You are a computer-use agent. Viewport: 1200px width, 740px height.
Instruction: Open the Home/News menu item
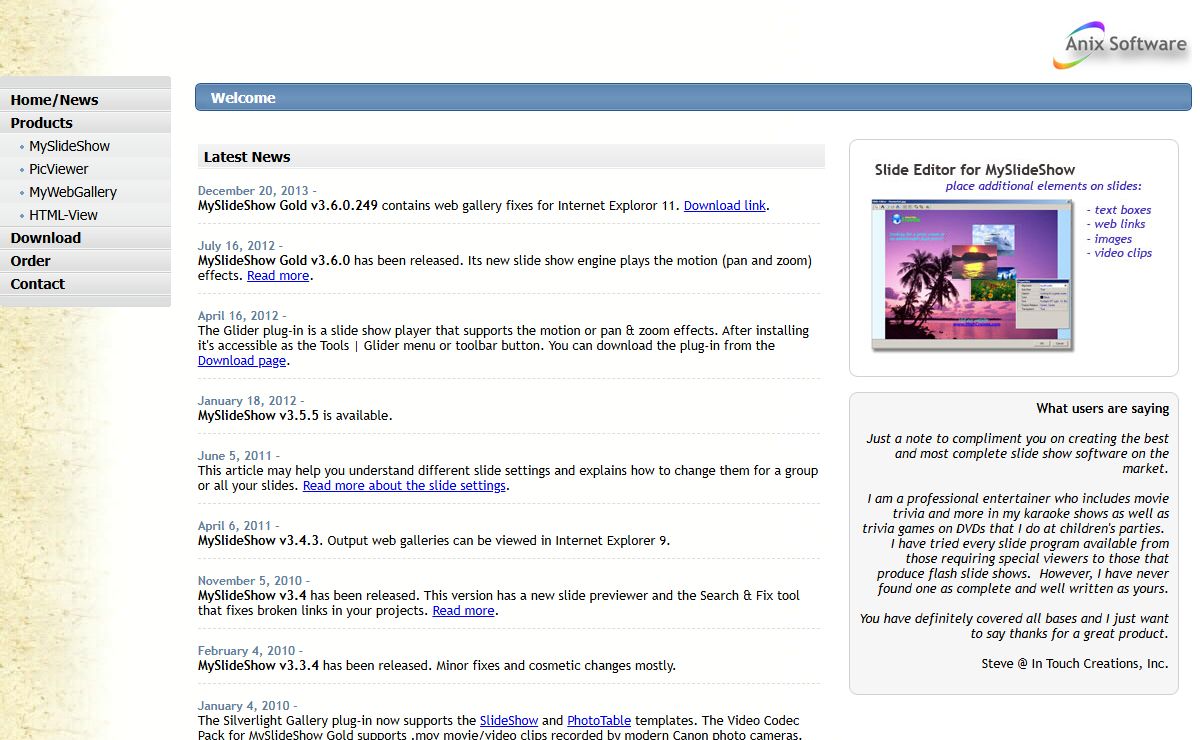pos(54,100)
